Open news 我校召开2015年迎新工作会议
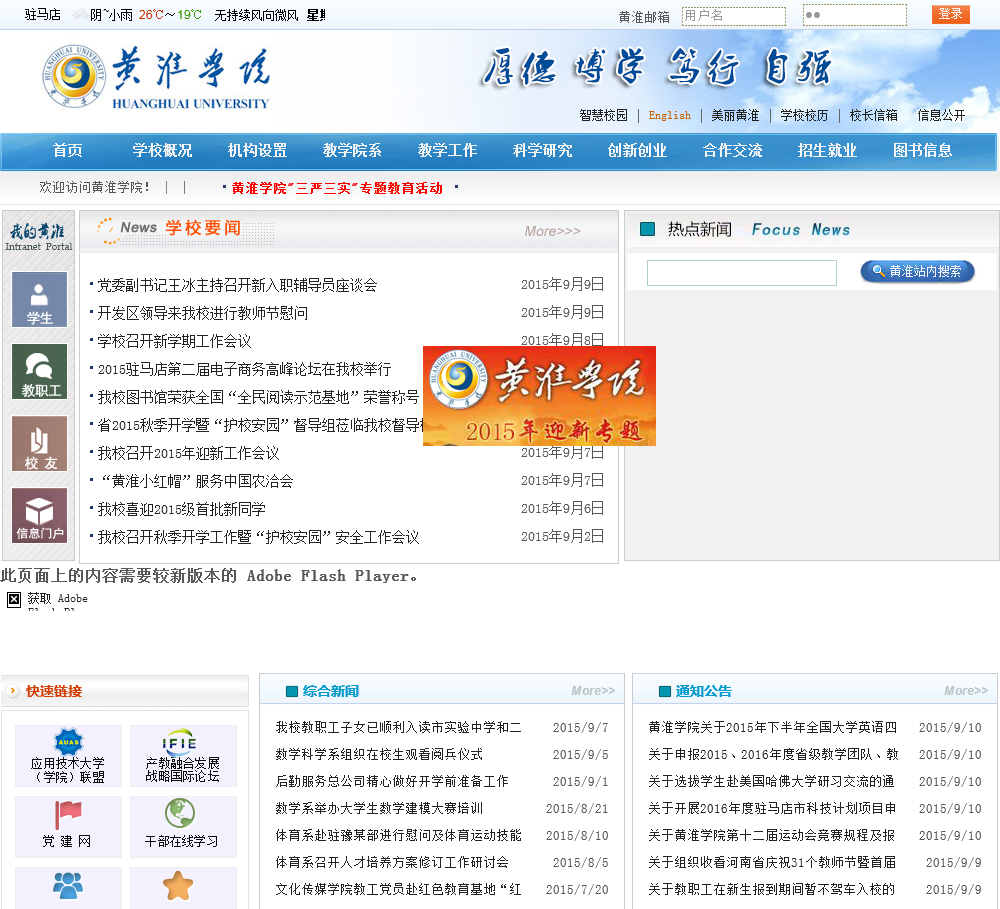The width and height of the screenshot is (1000, 909). [188, 454]
